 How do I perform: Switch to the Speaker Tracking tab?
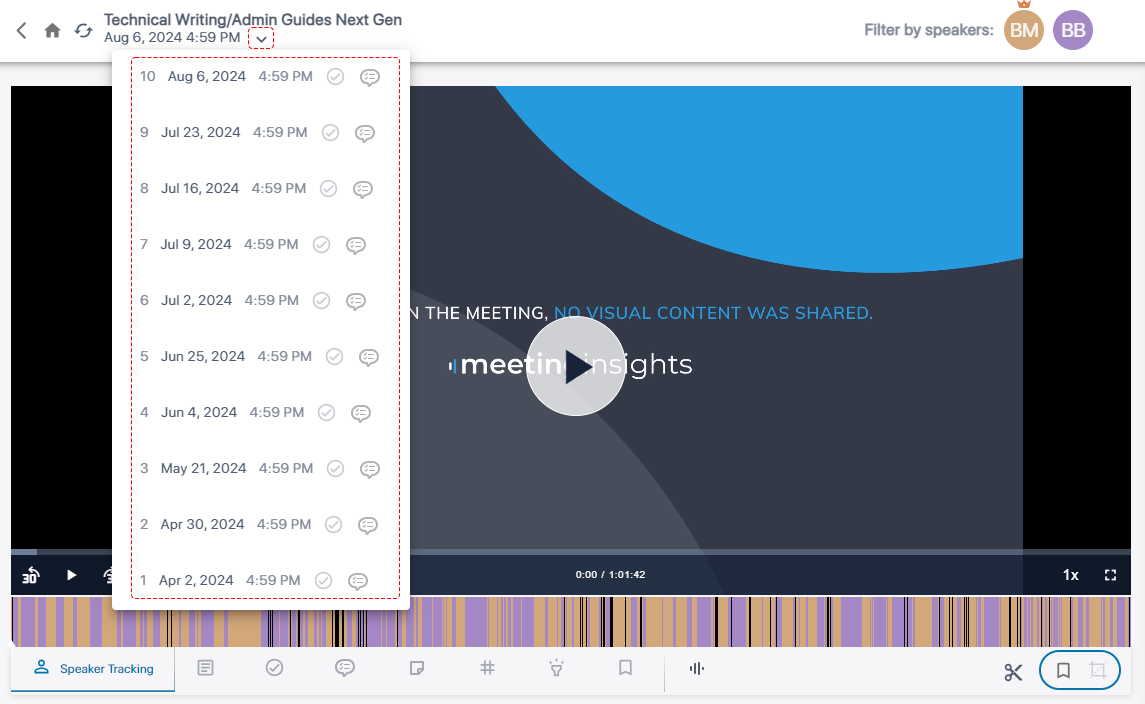coord(94,668)
